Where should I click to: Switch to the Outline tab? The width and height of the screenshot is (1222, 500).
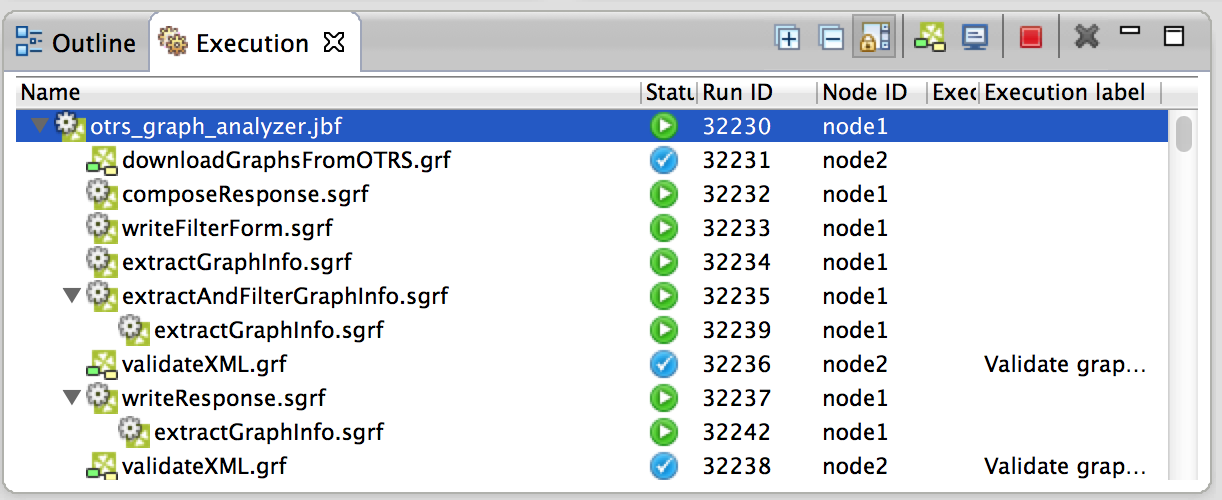coord(76,43)
